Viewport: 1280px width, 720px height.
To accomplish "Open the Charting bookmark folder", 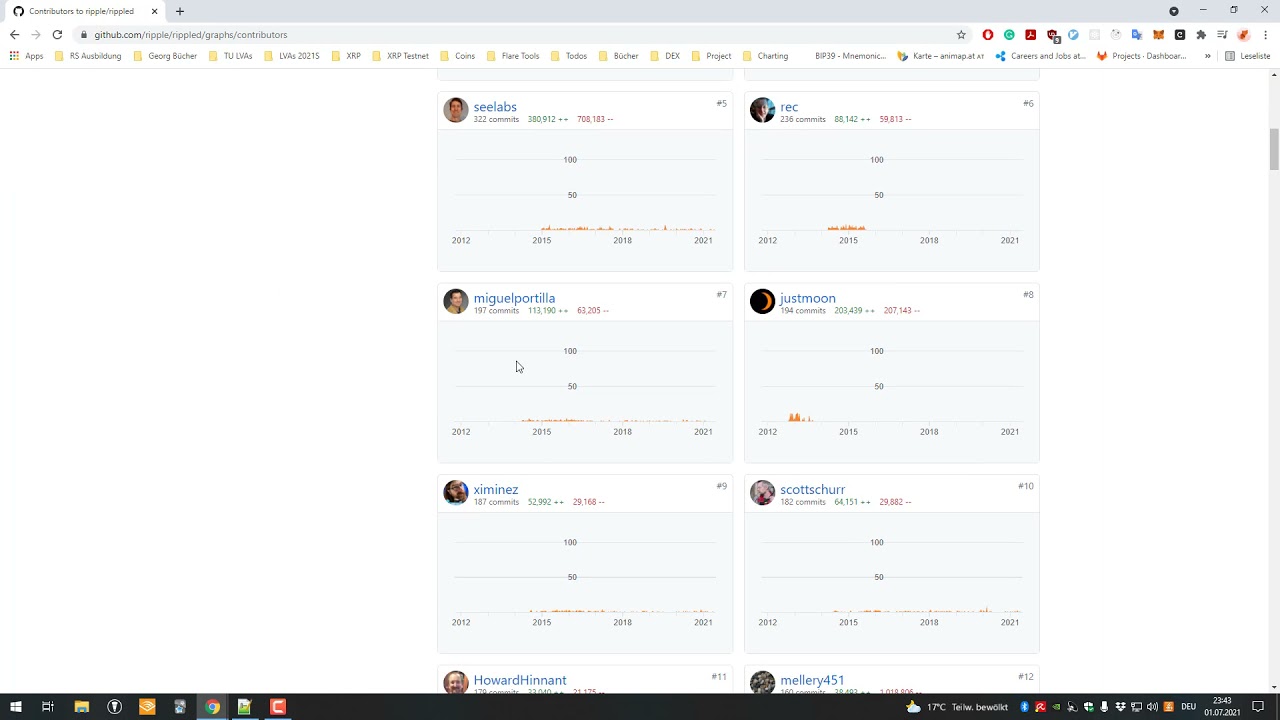I will pyautogui.click(x=765, y=56).
